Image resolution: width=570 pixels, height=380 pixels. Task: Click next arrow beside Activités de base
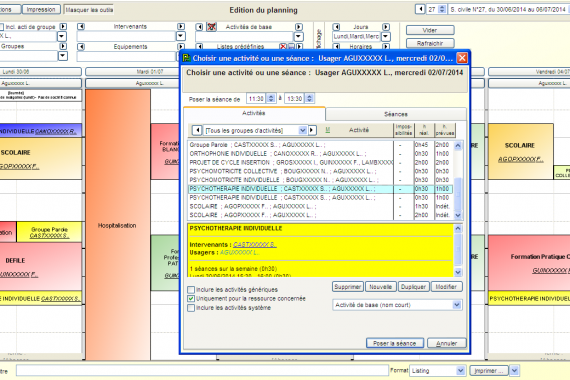point(298,27)
